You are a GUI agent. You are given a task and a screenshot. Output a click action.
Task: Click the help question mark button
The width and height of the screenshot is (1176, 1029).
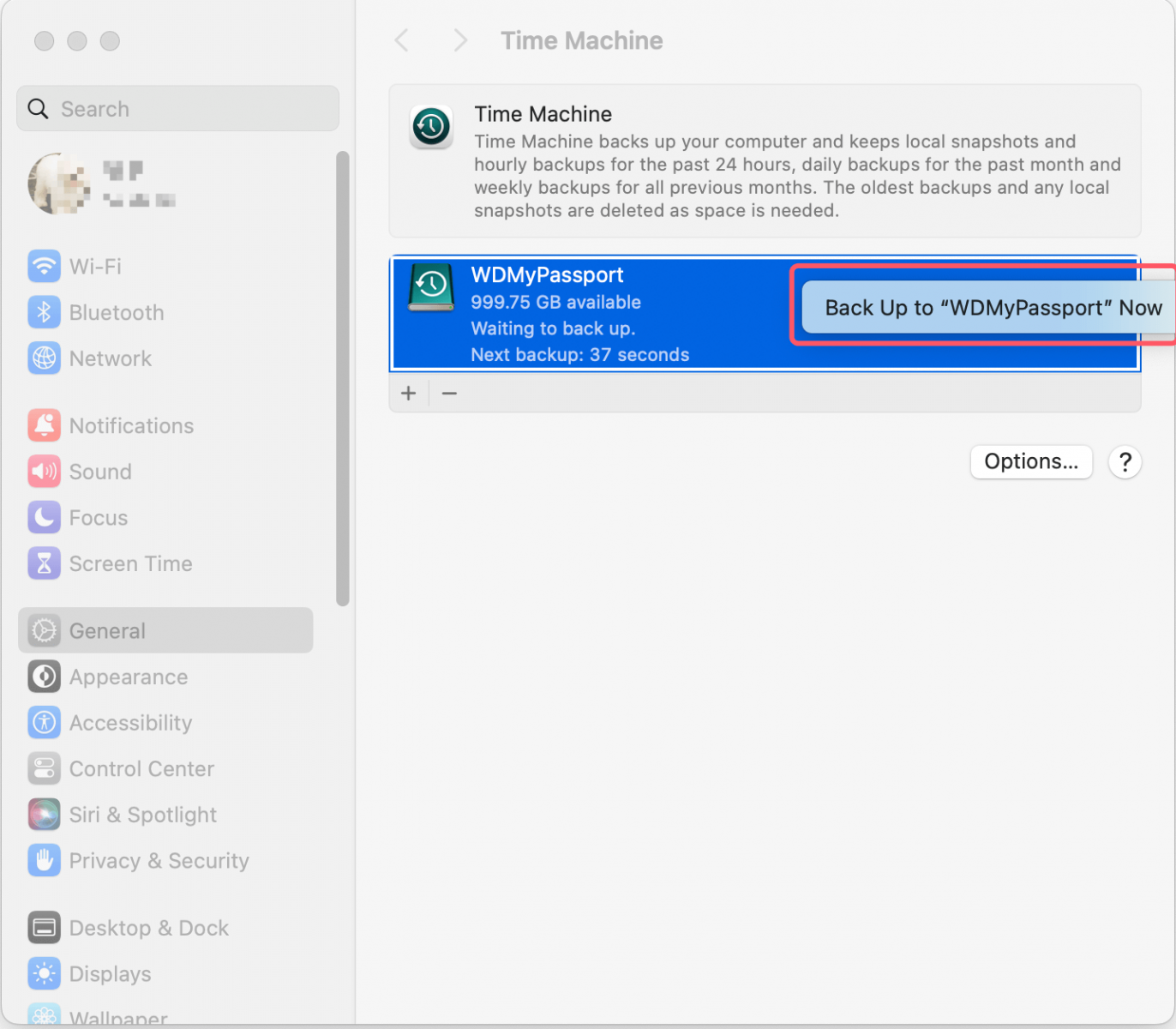pyautogui.click(x=1125, y=461)
